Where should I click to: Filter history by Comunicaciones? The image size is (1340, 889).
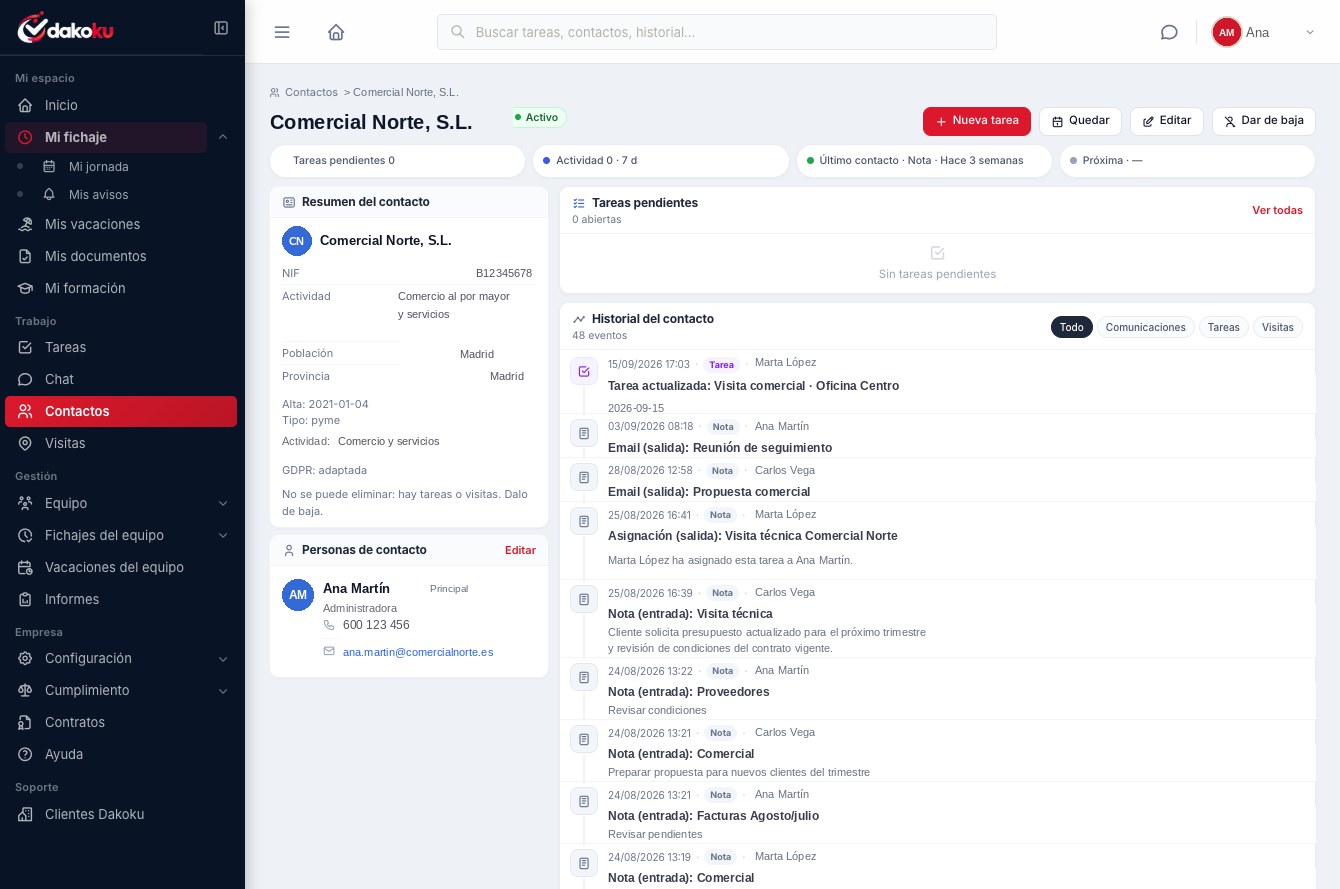pos(1146,327)
